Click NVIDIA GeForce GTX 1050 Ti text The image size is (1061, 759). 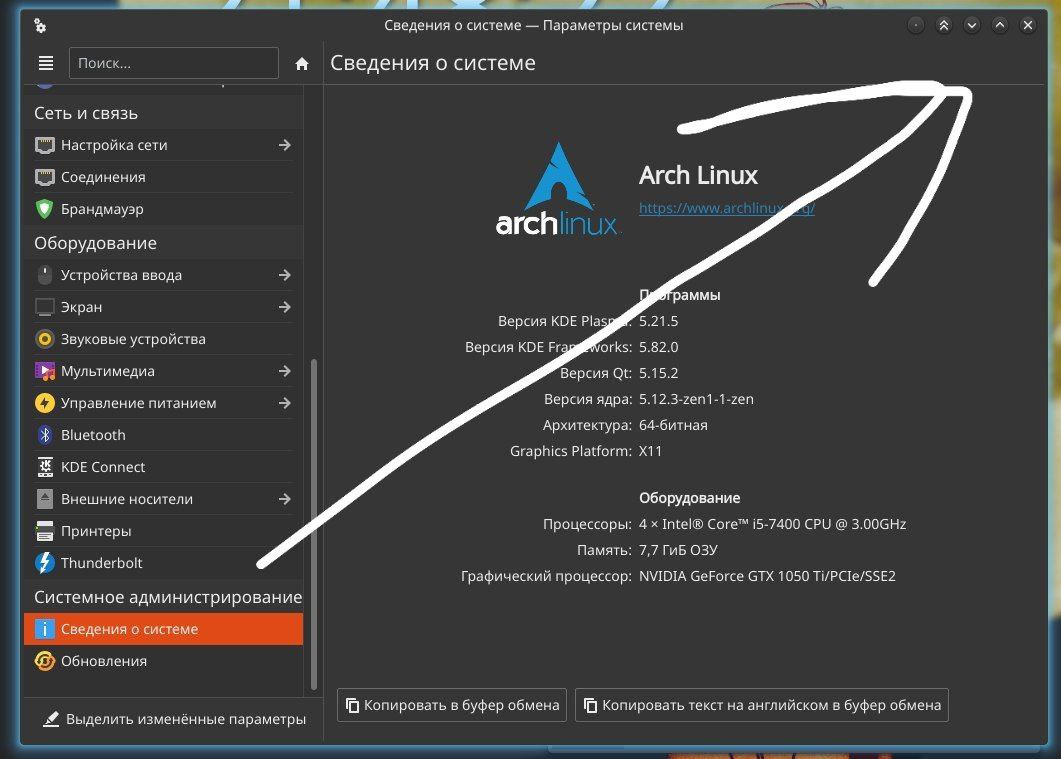767,576
